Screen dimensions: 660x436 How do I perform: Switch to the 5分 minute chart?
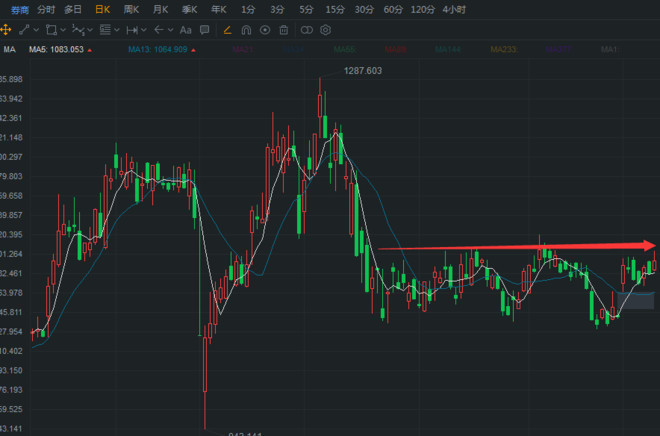click(306, 10)
